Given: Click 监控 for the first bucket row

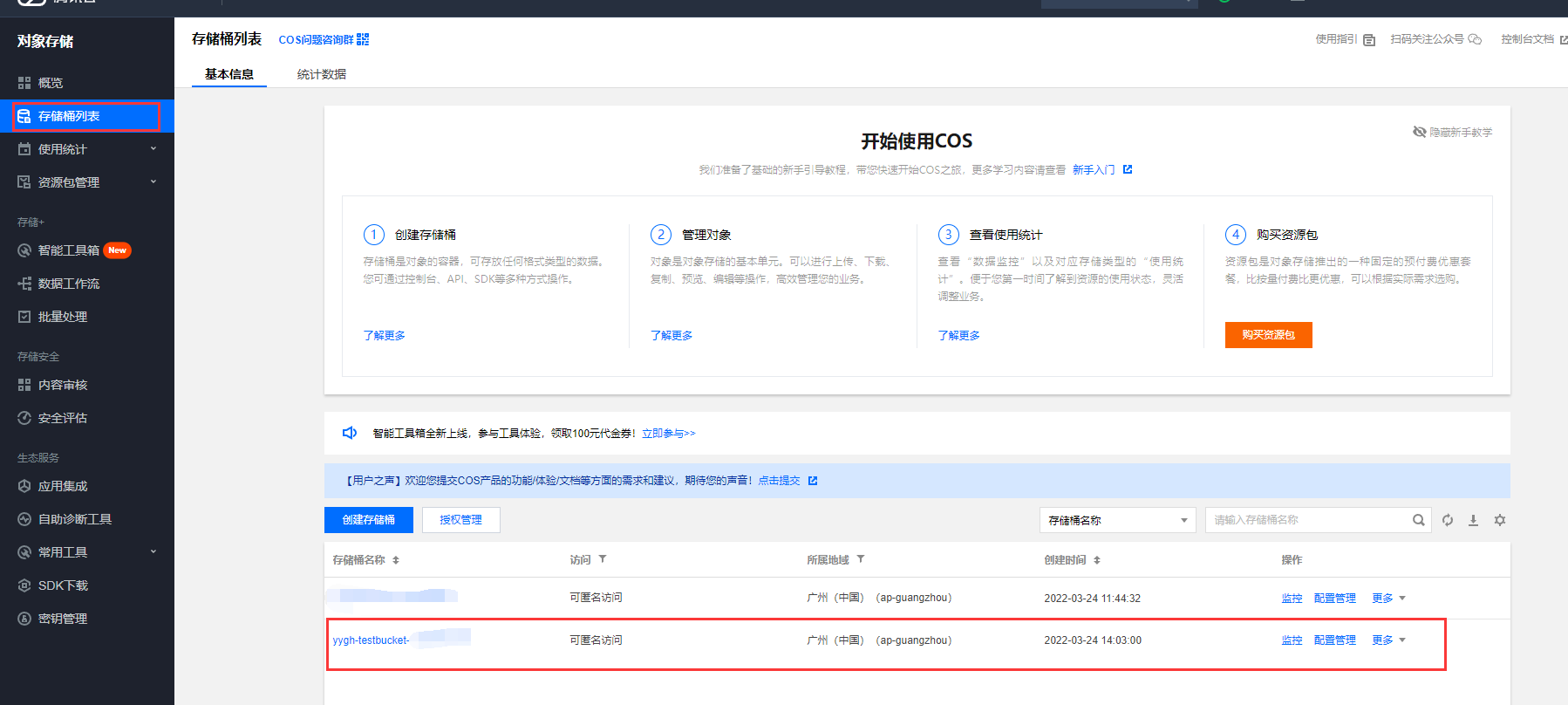Looking at the screenshot, I should 1292,599.
